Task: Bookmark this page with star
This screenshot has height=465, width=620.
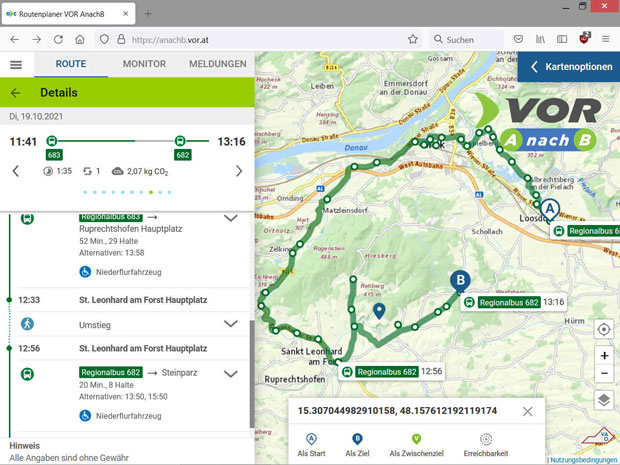Action: click(x=413, y=39)
